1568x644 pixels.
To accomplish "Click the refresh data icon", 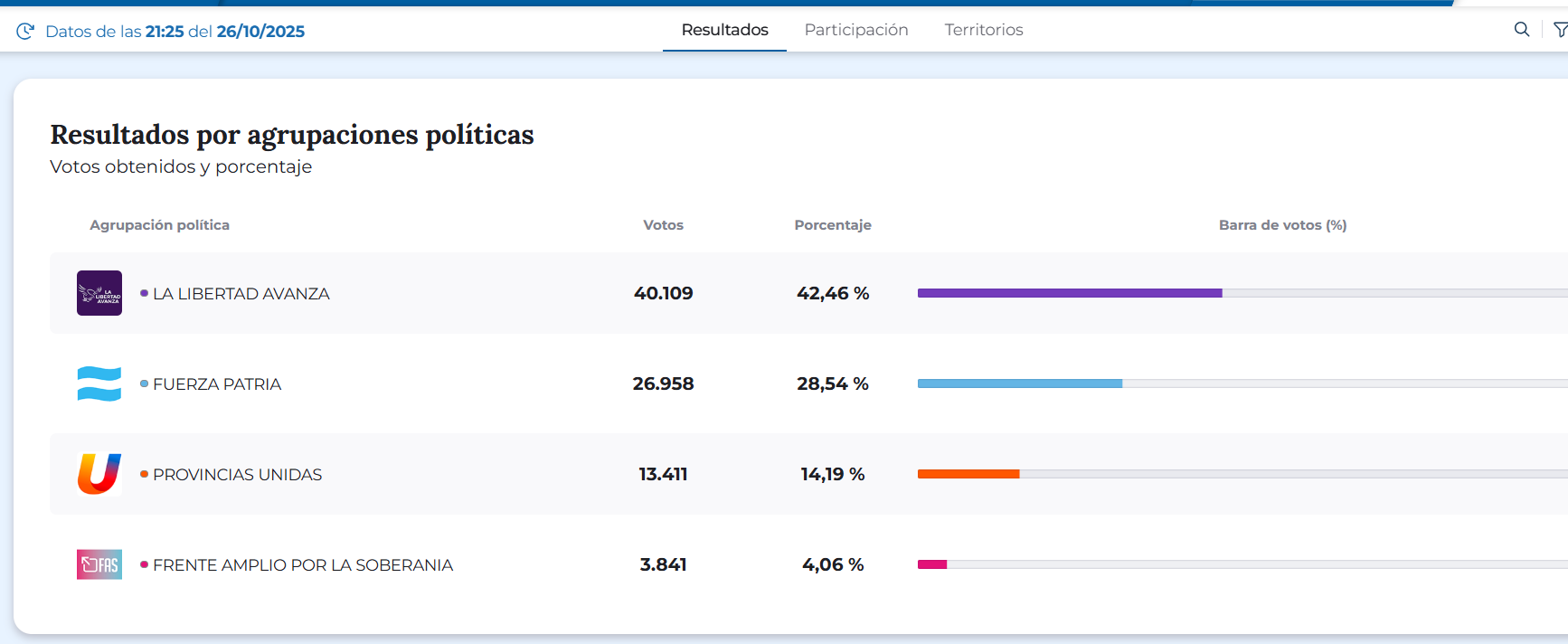I will pyautogui.click(x=25, y=32).
